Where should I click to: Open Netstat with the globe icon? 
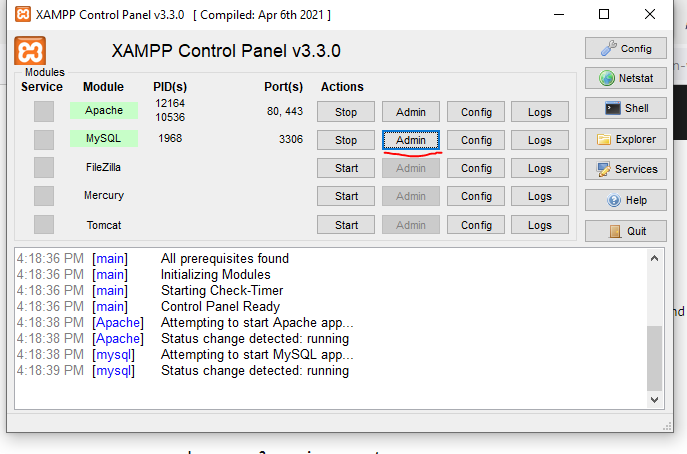pyautogui.click(x=626, y=78)
